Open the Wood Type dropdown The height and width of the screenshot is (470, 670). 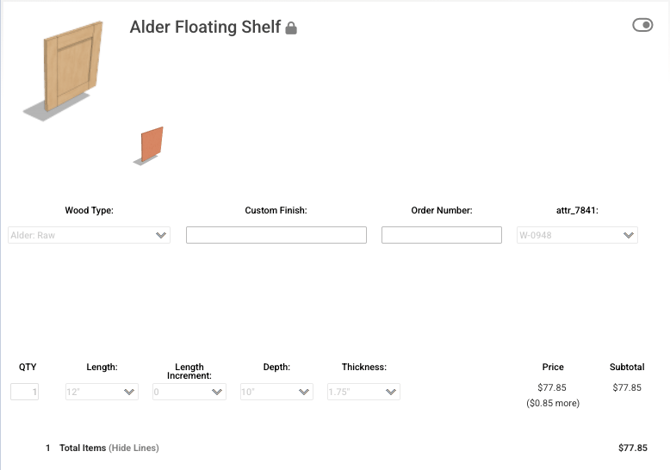89,235
